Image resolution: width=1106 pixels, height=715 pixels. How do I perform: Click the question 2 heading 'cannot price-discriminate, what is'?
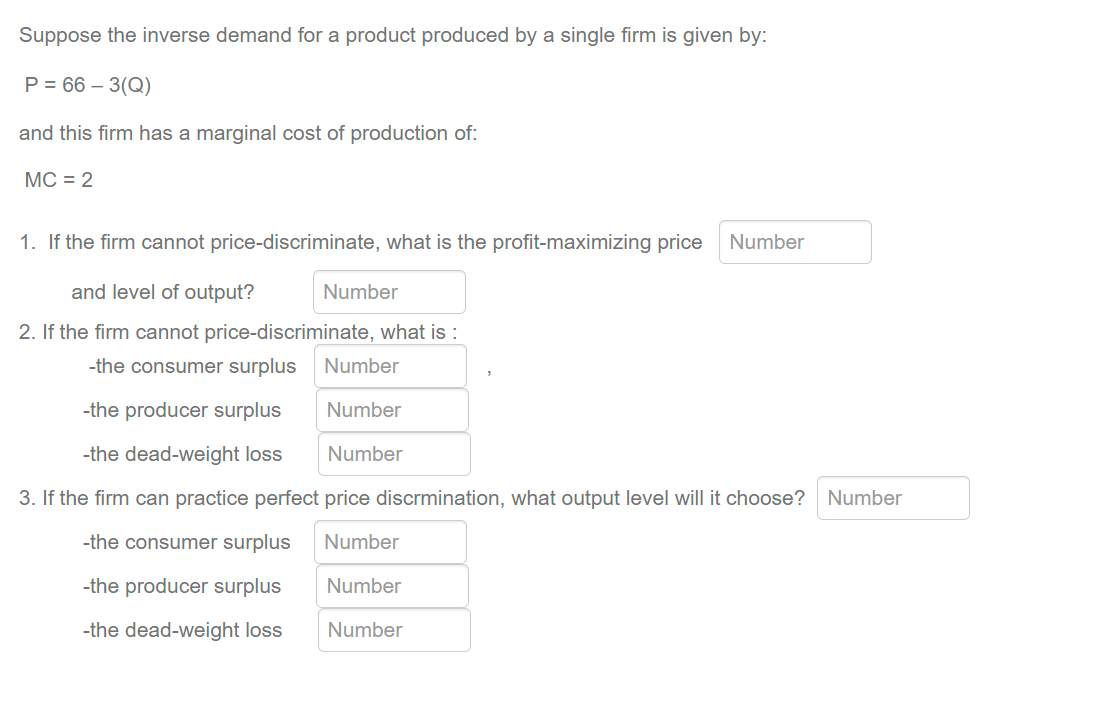238,332
